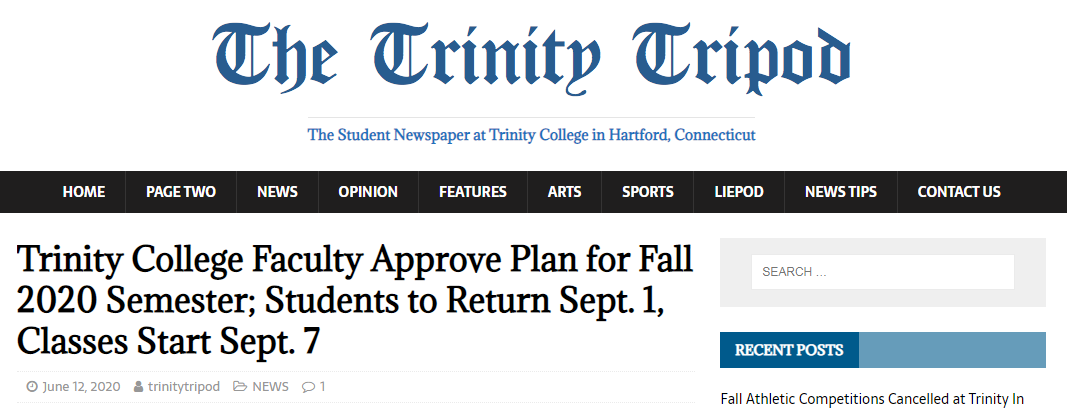Image resolution: width=1067 pixels, height=413 pixels.
Task: Open the SPORTS menu item
Action: [x=648, y=192]
